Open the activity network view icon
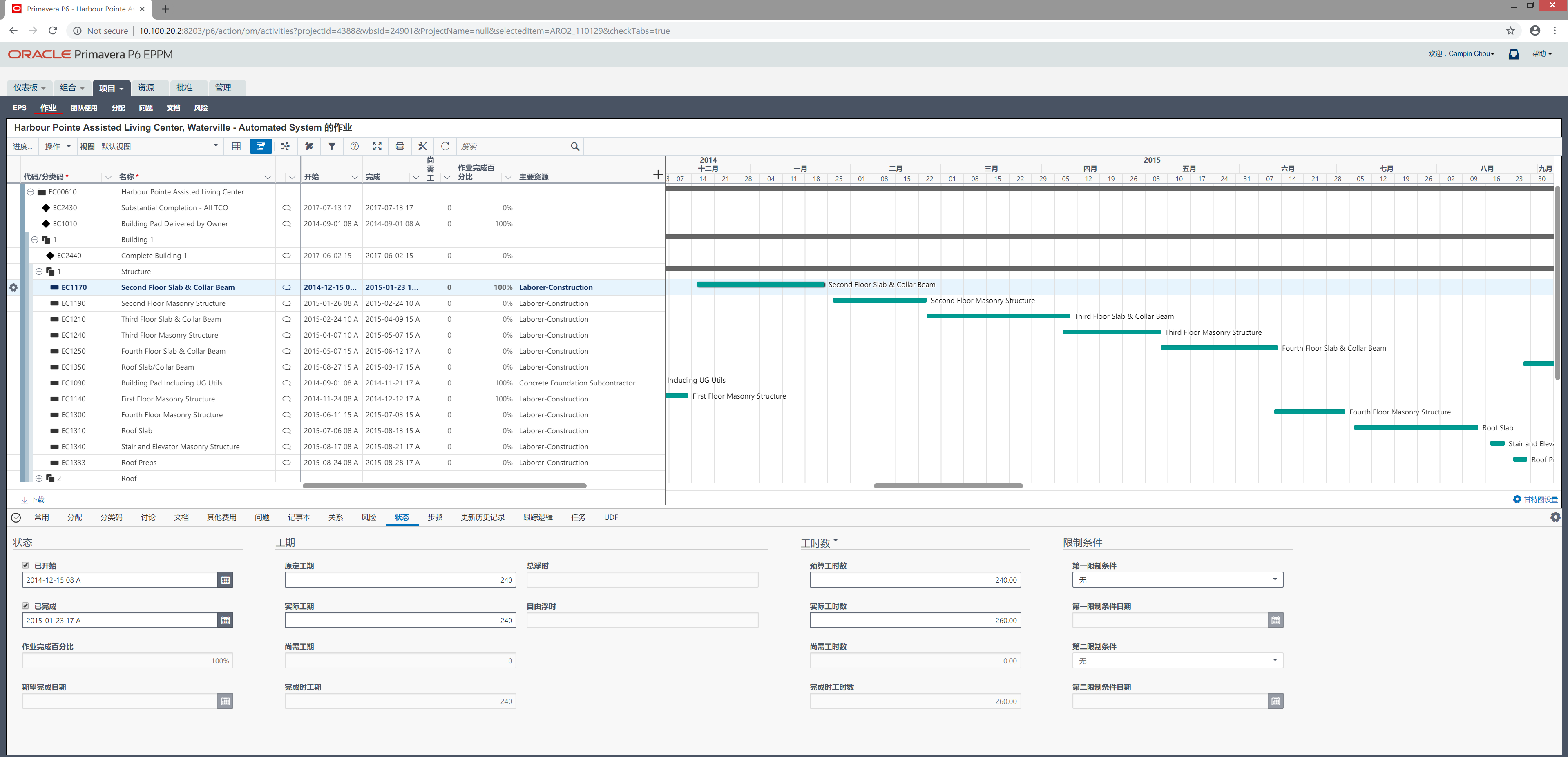 pos(286,146)
